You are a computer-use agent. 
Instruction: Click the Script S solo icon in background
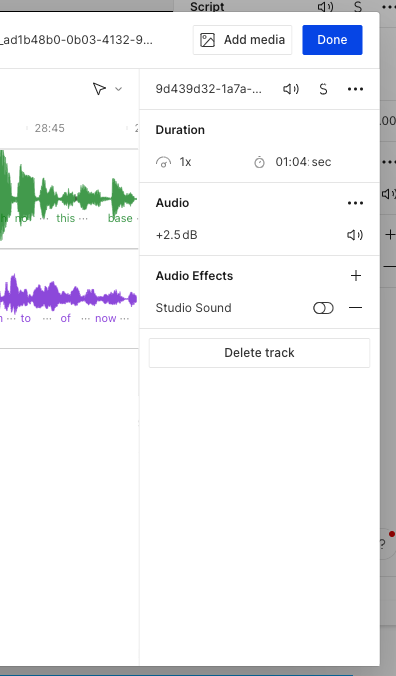coord(358,7)
